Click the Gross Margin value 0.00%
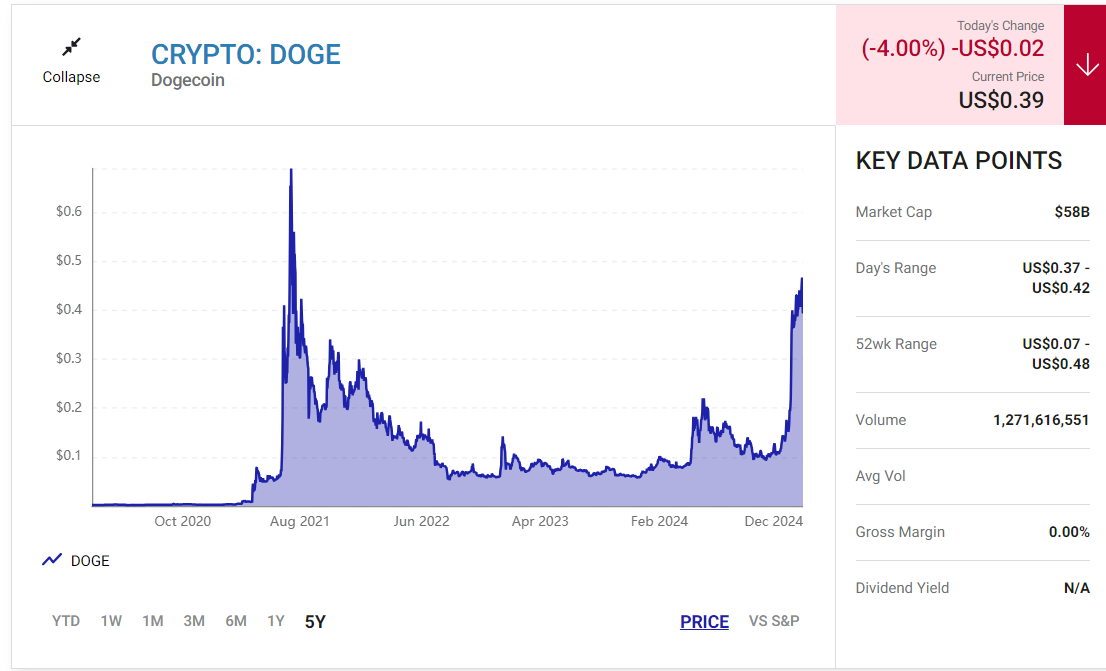 1069,532
